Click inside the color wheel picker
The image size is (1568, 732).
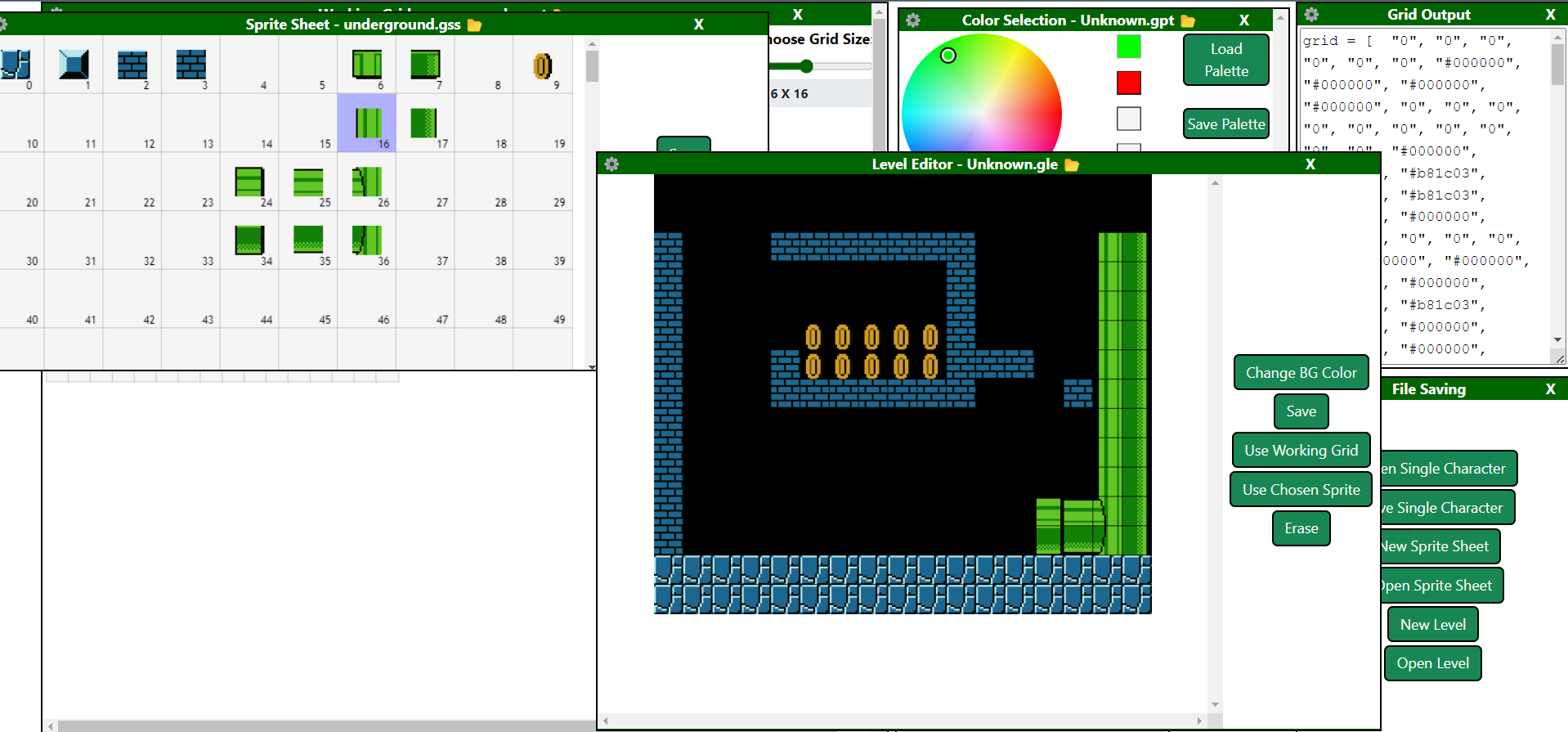point(981,94)
